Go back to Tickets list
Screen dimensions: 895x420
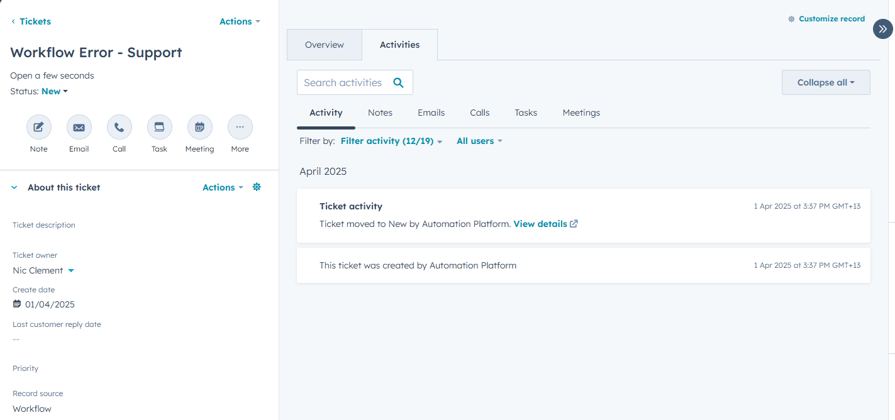click(x=31, y=21)
